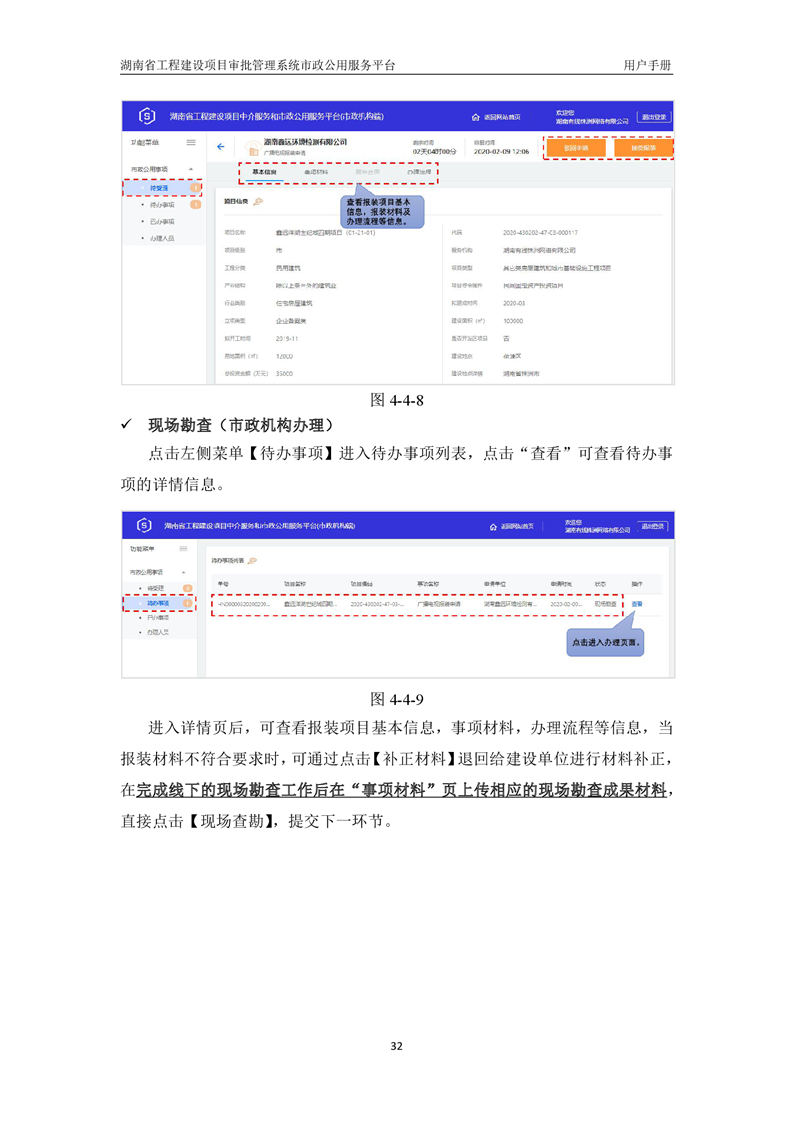The height and width of the screenshot is (1122, 793).
Task: Click the home icon in figure 4-4-8 header
Action: (475, 117)
